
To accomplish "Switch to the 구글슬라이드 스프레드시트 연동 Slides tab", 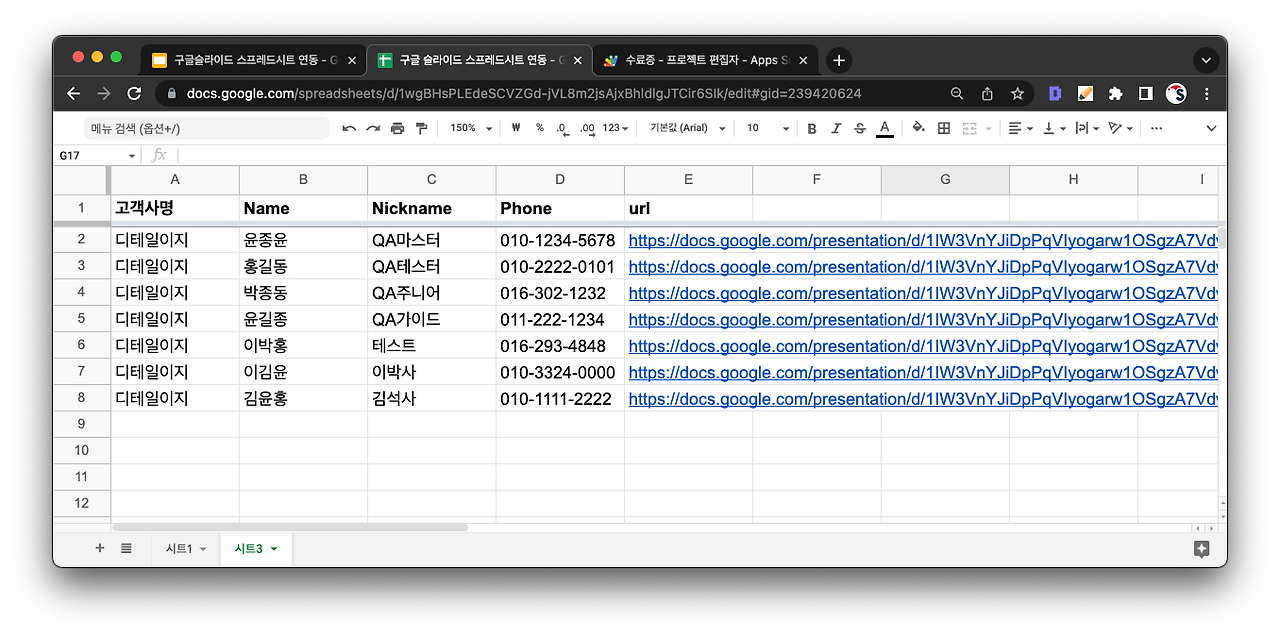I will [x=254, y=60].
